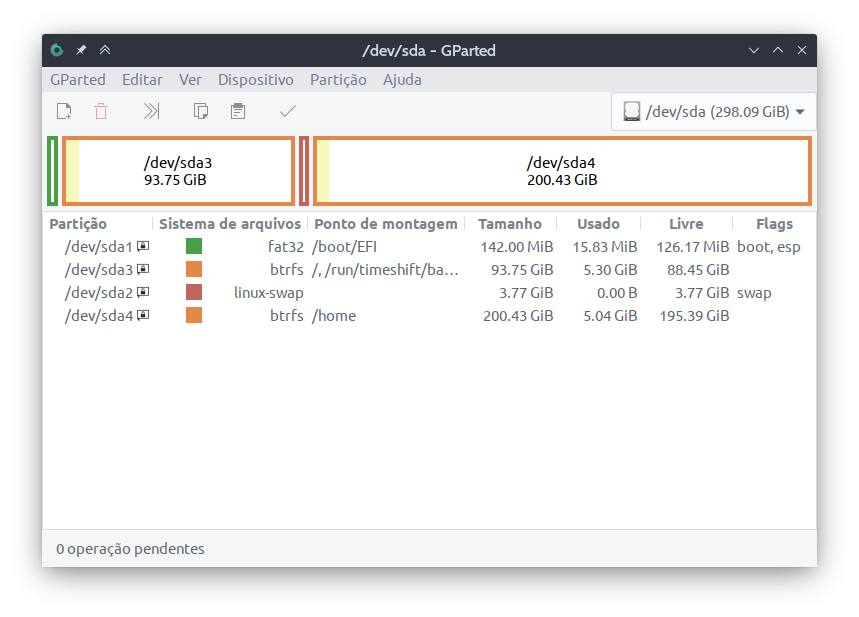Open the Partição menu
The width and height of the screenshot is (859, 617).
(338, 80)
